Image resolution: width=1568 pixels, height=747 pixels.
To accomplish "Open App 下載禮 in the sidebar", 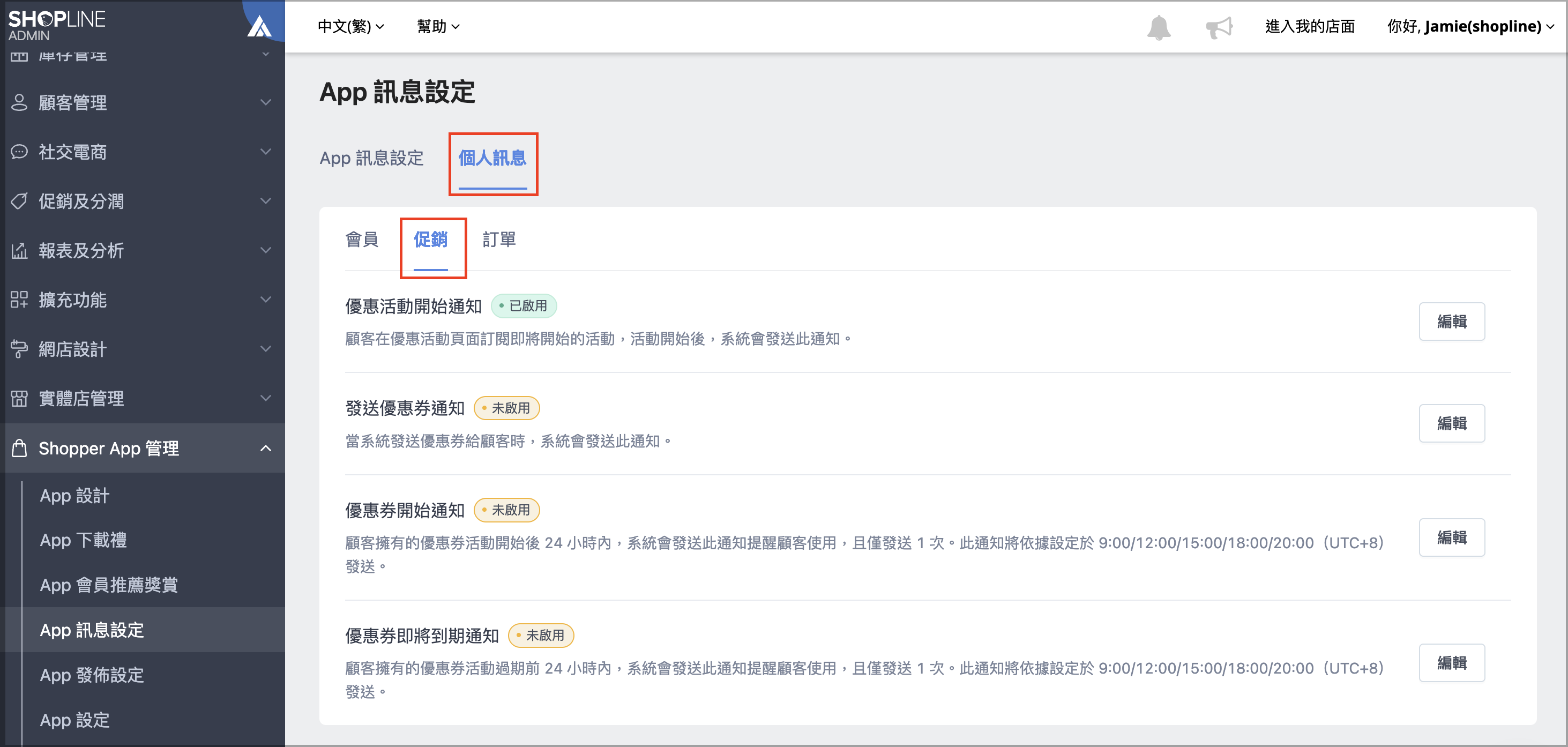I will click(84, 540).
